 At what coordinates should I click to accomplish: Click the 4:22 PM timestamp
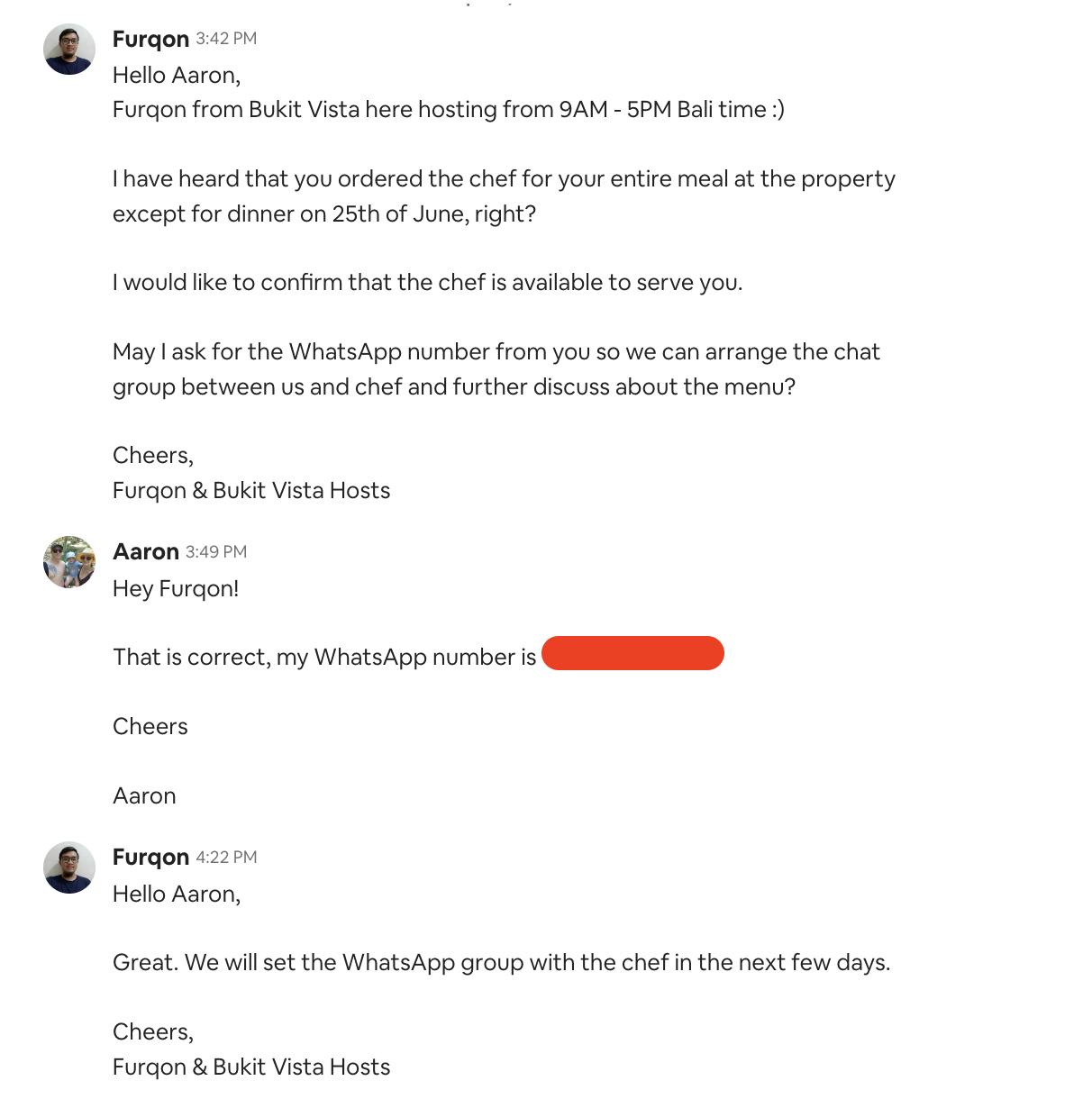click(x=226, y=857)
